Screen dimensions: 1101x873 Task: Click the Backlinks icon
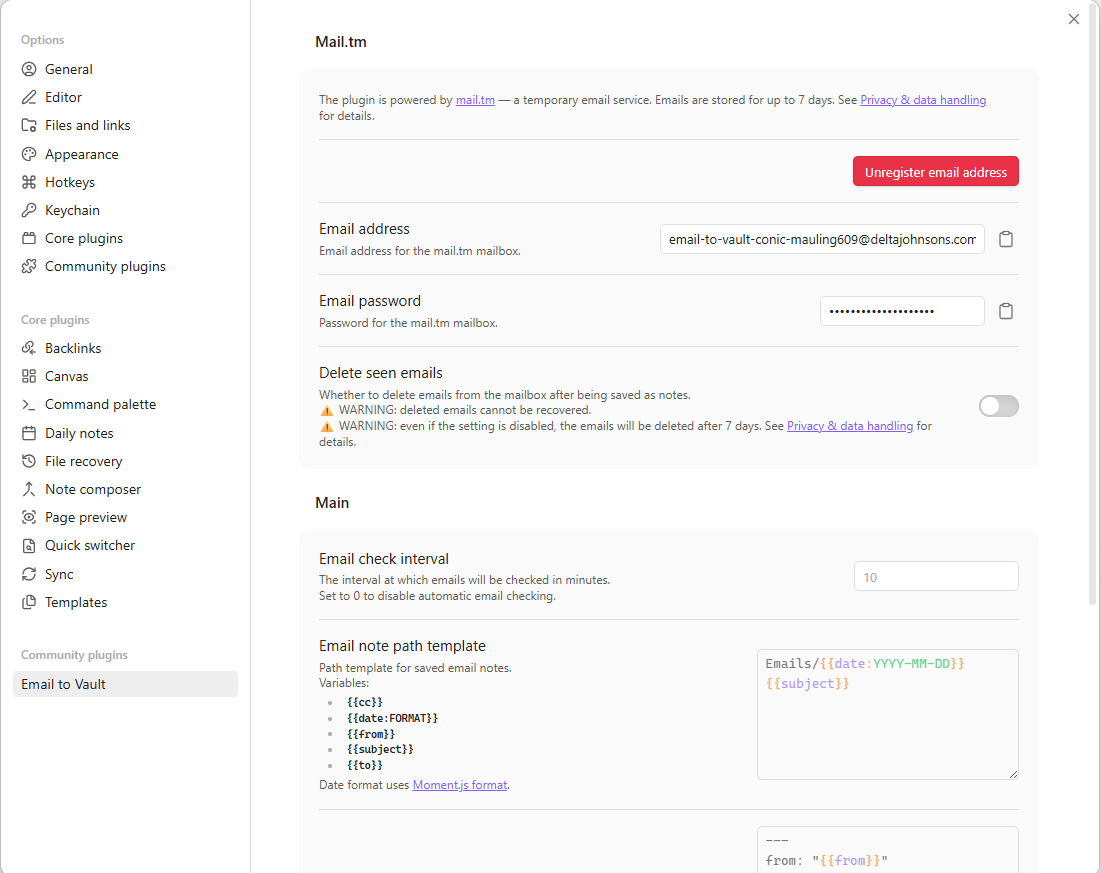(x=29, y=348)
